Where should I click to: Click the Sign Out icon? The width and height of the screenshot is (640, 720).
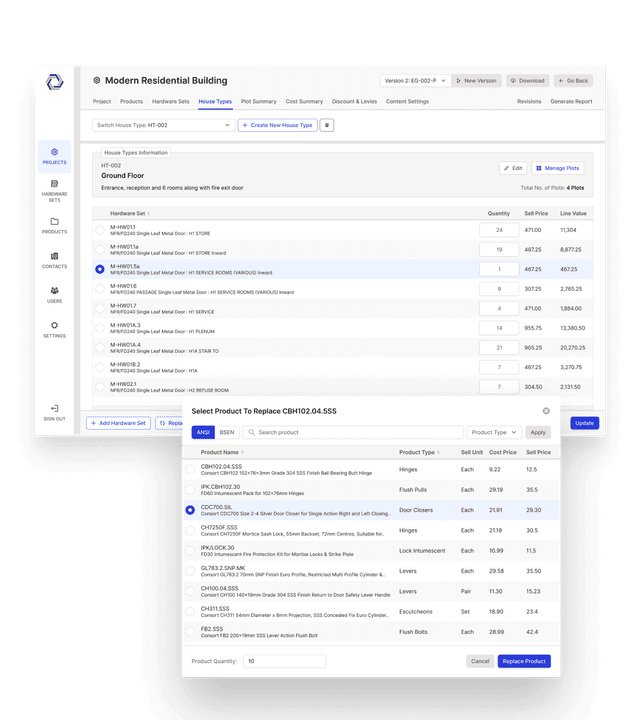[54, 411]
